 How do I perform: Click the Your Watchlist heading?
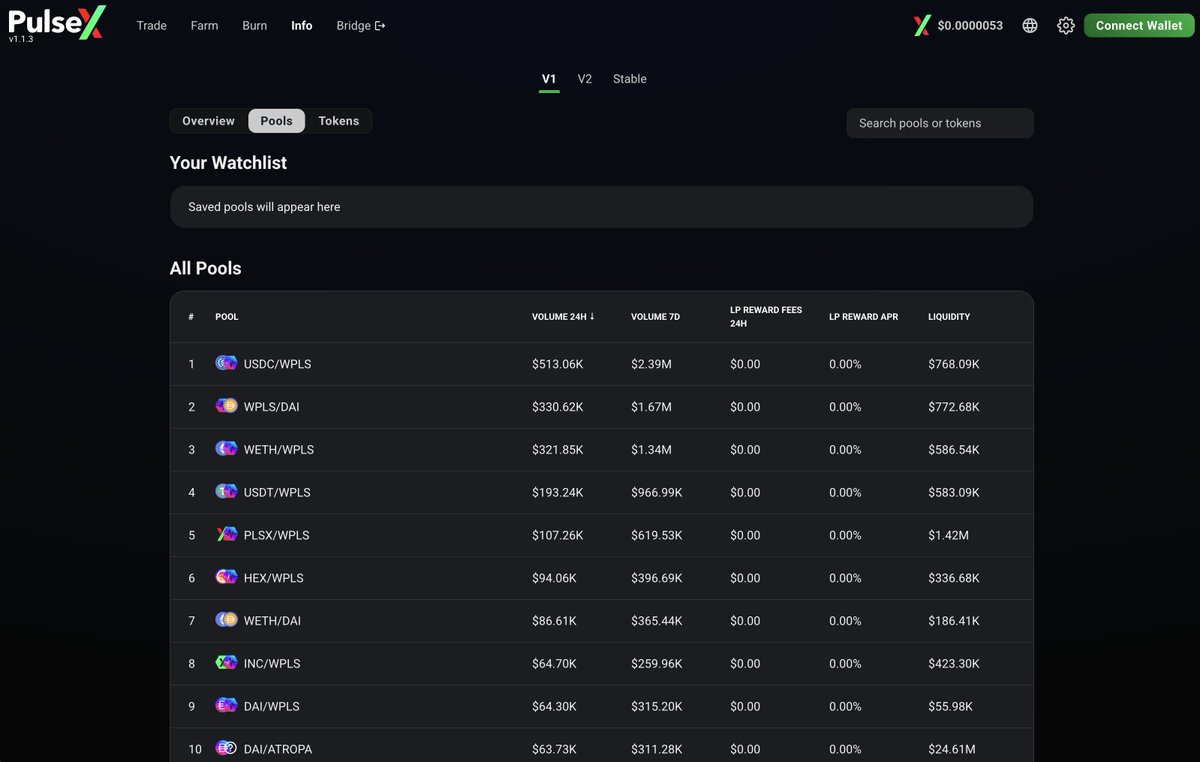coord(228,162)
